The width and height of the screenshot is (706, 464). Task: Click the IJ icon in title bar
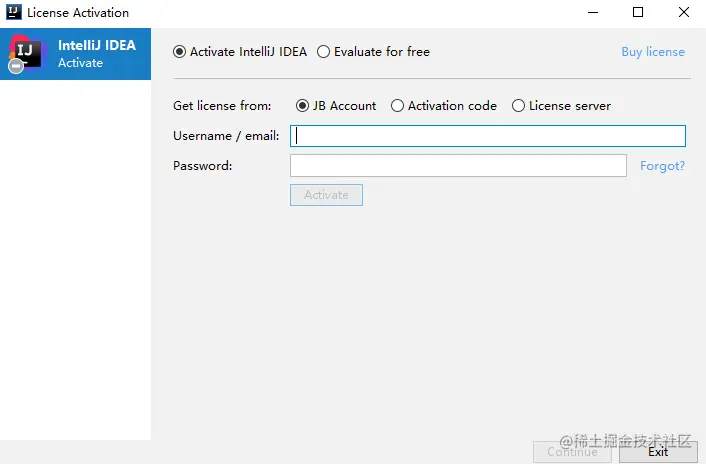click(x=14, y=12)
